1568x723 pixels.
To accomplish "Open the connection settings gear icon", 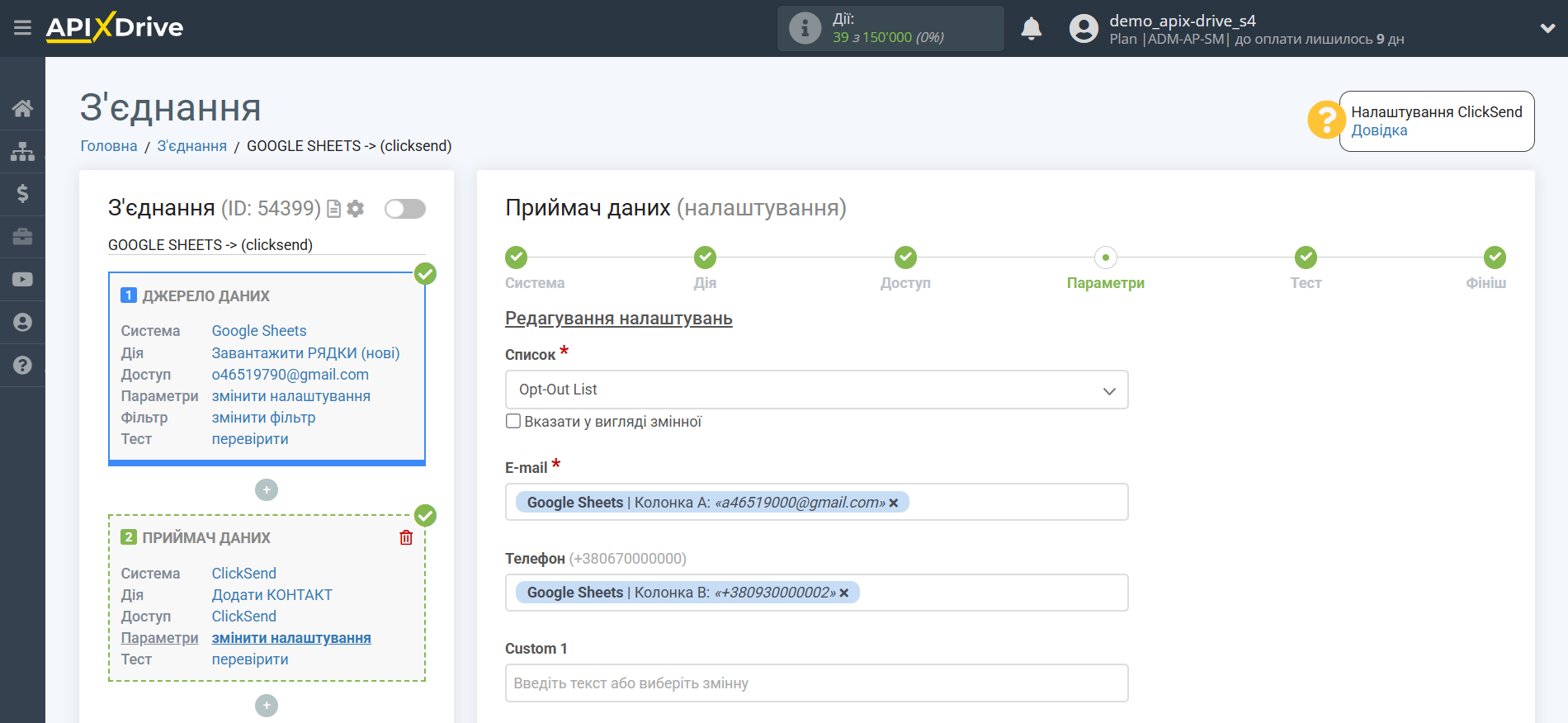I will [356, 209].
